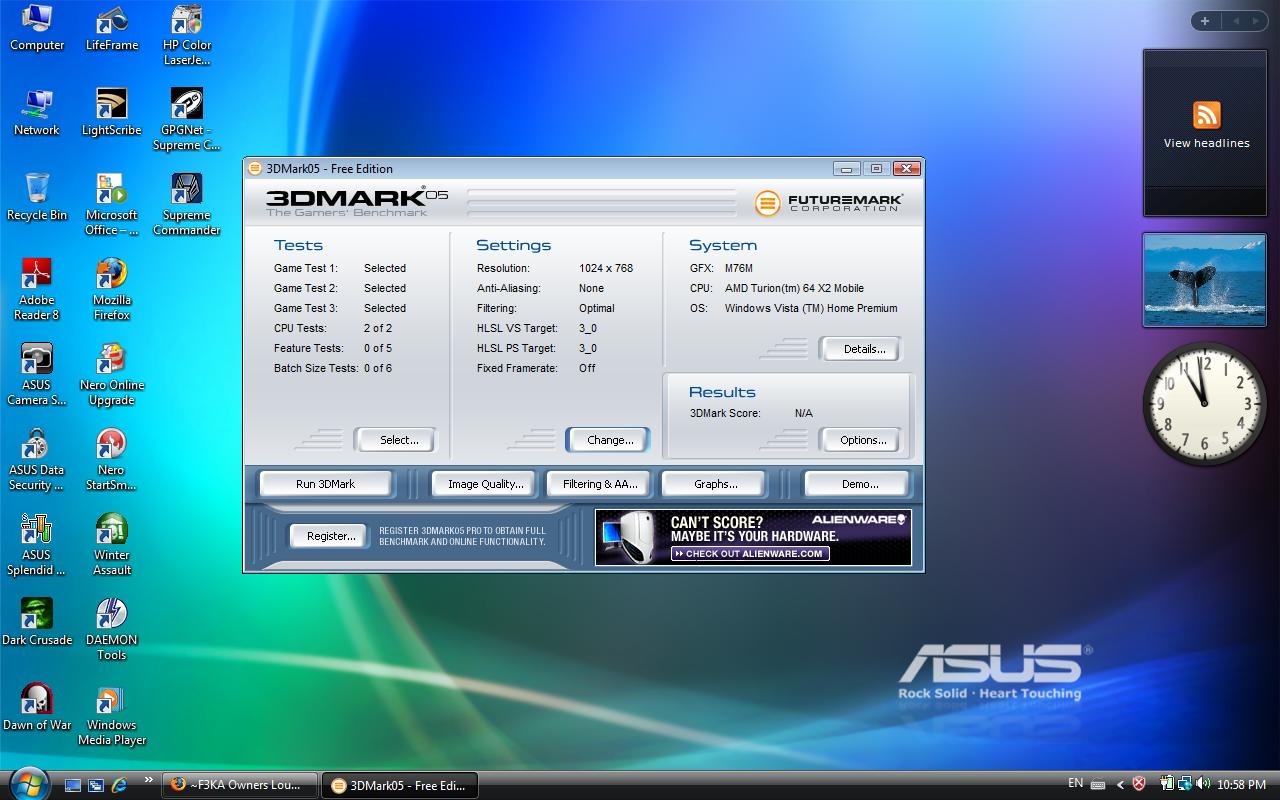
Task: Select the Microsoft Office desktop shortcut
Action: 112,205
